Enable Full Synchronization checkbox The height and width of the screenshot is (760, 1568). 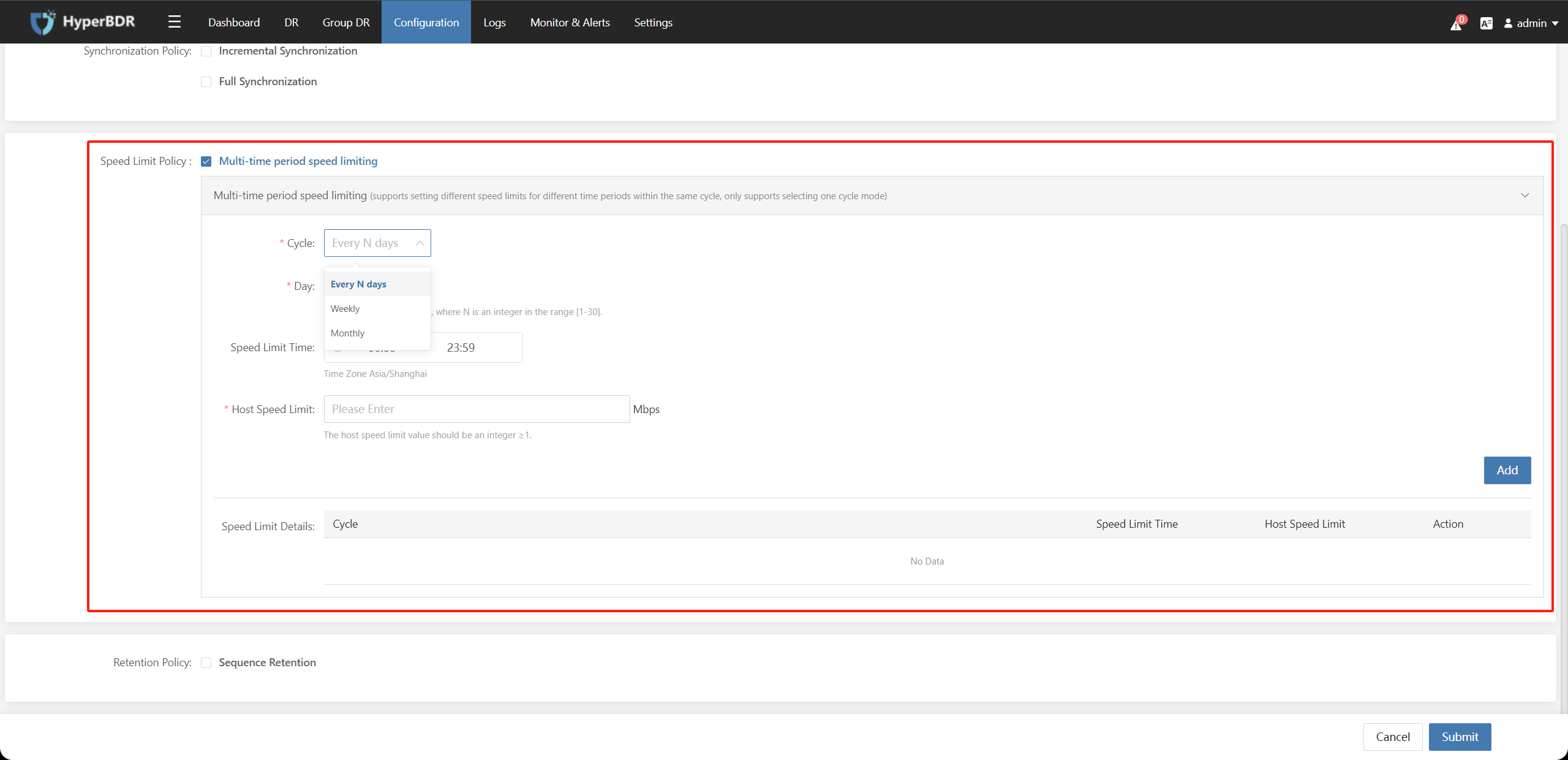(x=206, y=82)
